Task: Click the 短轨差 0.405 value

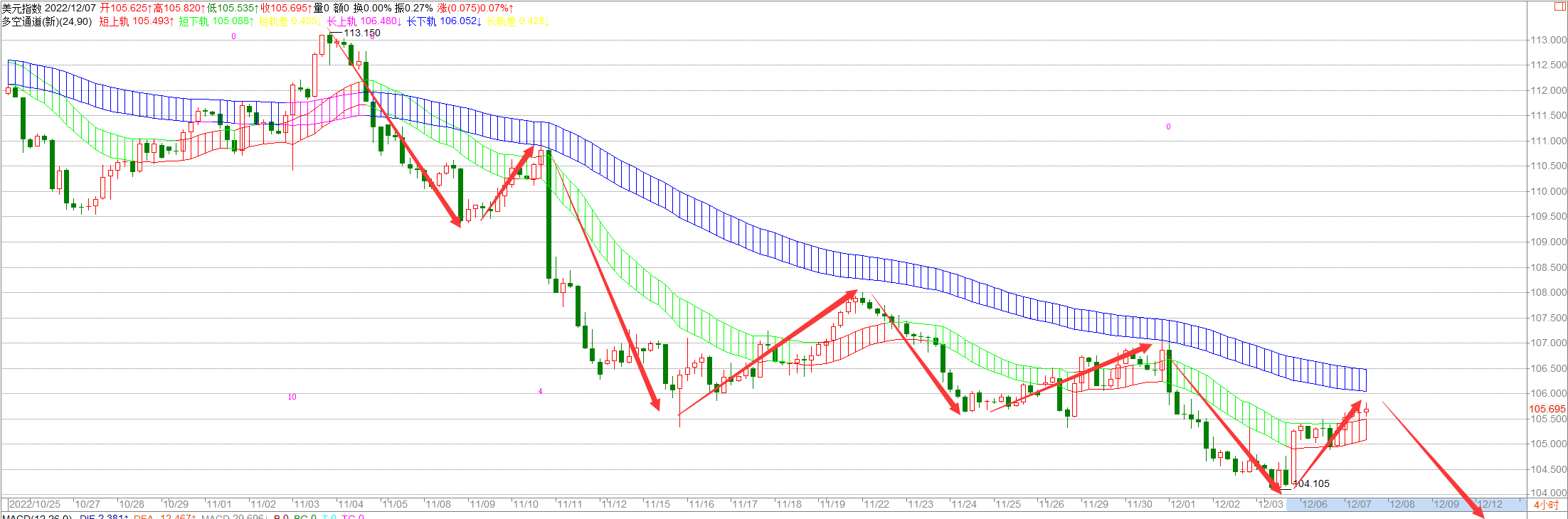Action: (290, 21)
